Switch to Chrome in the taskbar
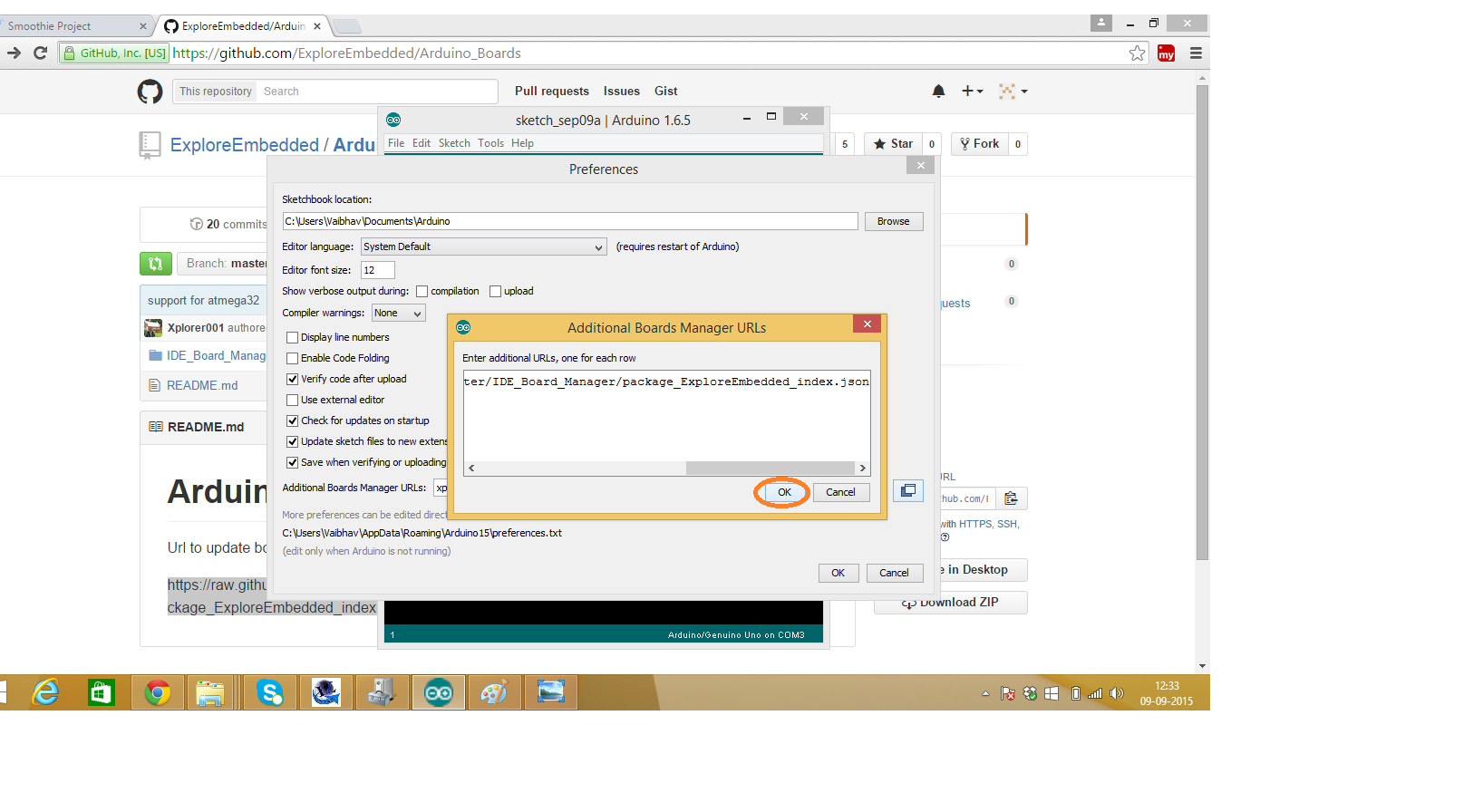 158,692
